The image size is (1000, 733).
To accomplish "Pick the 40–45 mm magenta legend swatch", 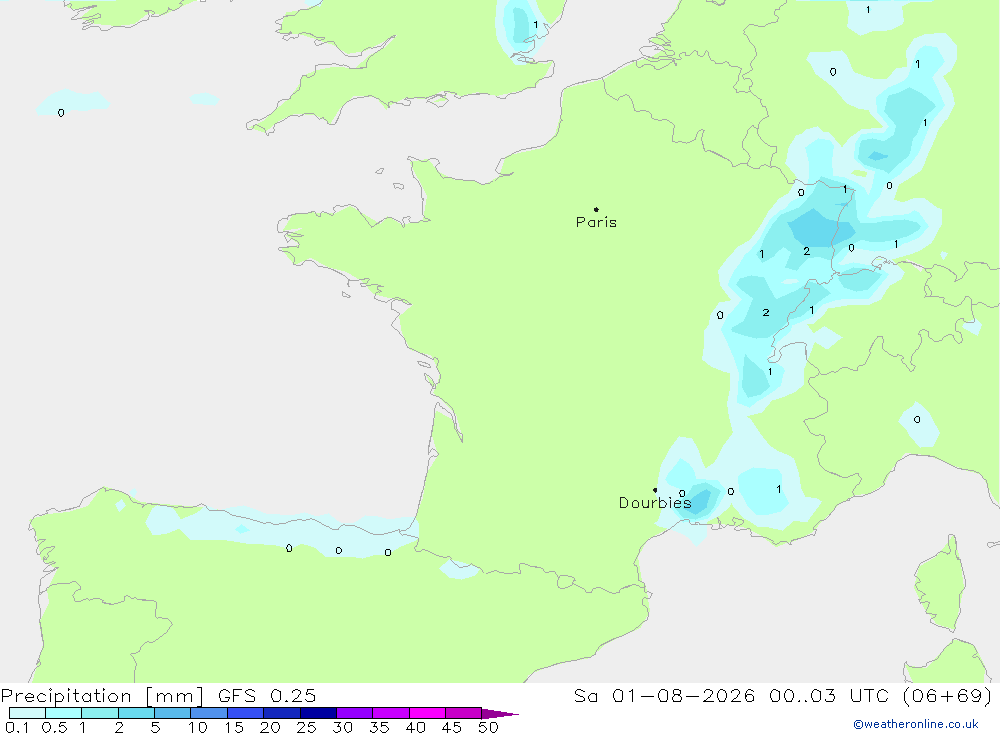I will 427,713.
